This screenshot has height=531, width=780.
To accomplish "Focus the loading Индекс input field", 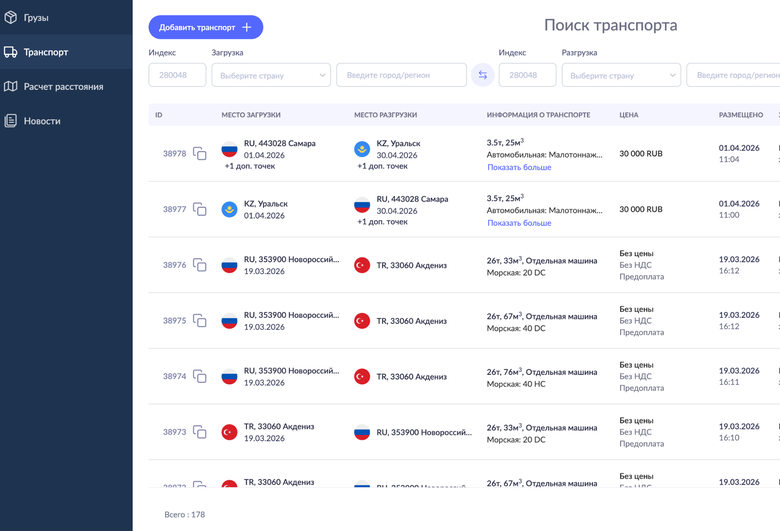I will pos(177,75).
